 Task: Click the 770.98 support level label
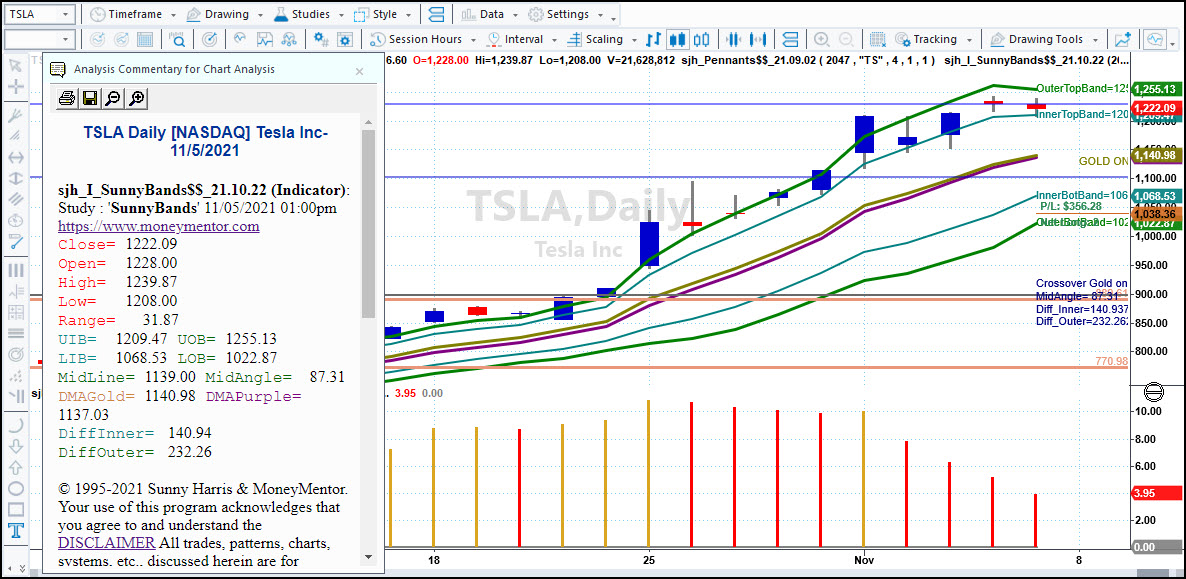point(1111,362)
